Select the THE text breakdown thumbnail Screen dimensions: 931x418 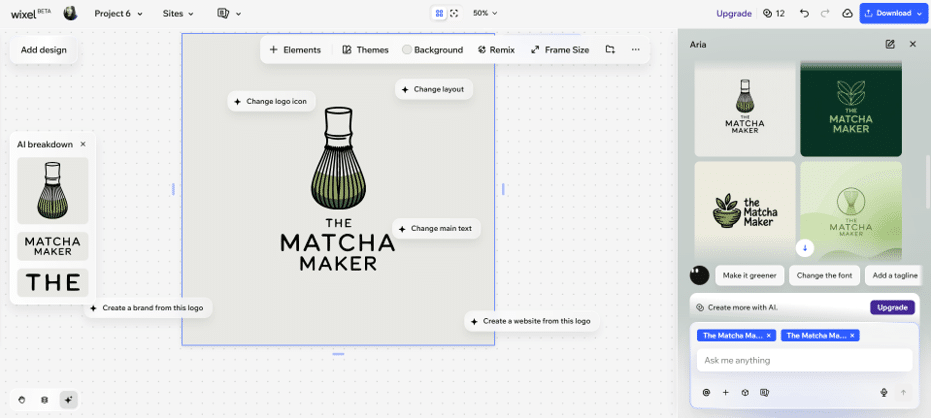[53, 283]
